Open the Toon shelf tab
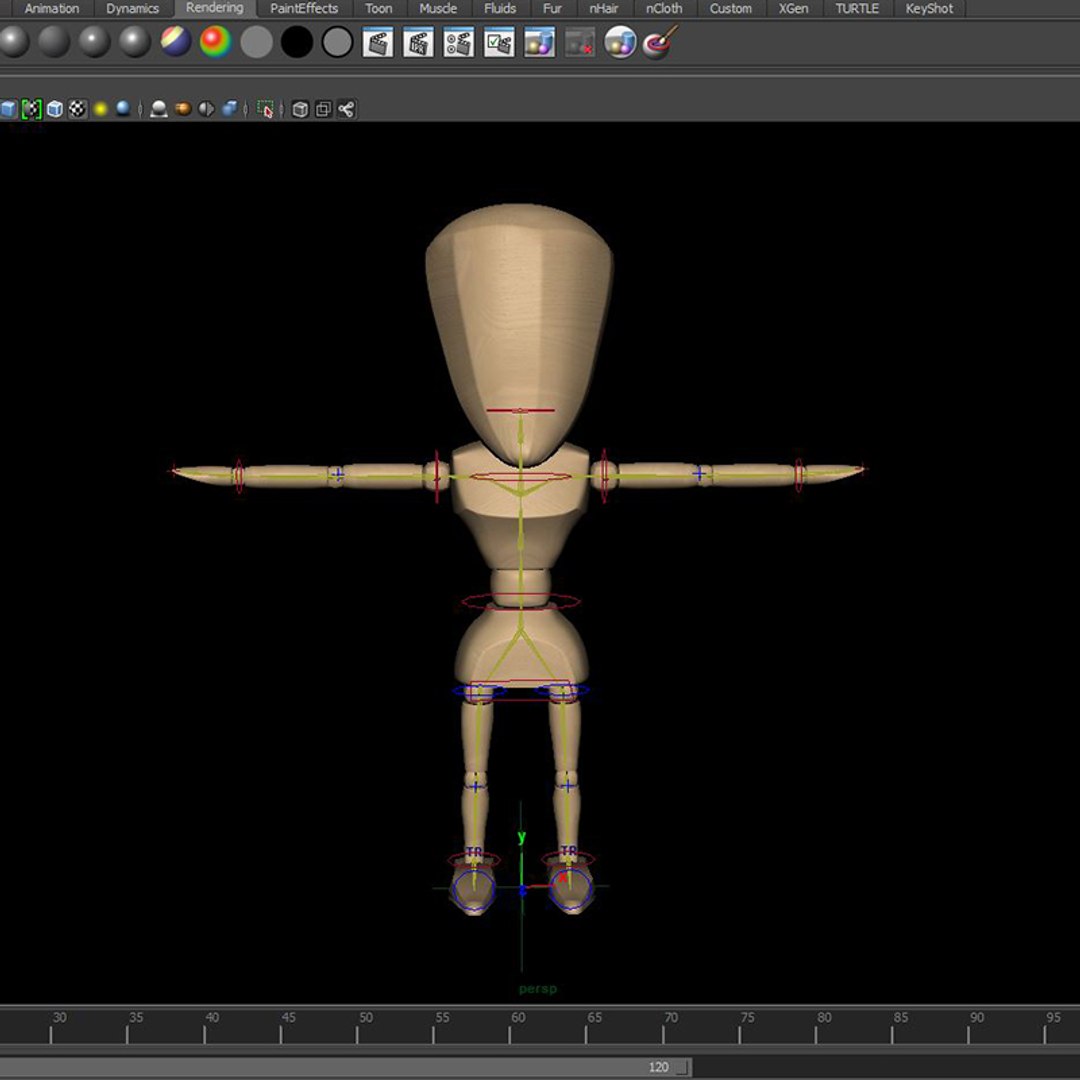The image size is (1080, 1080). tap(378, 9)
